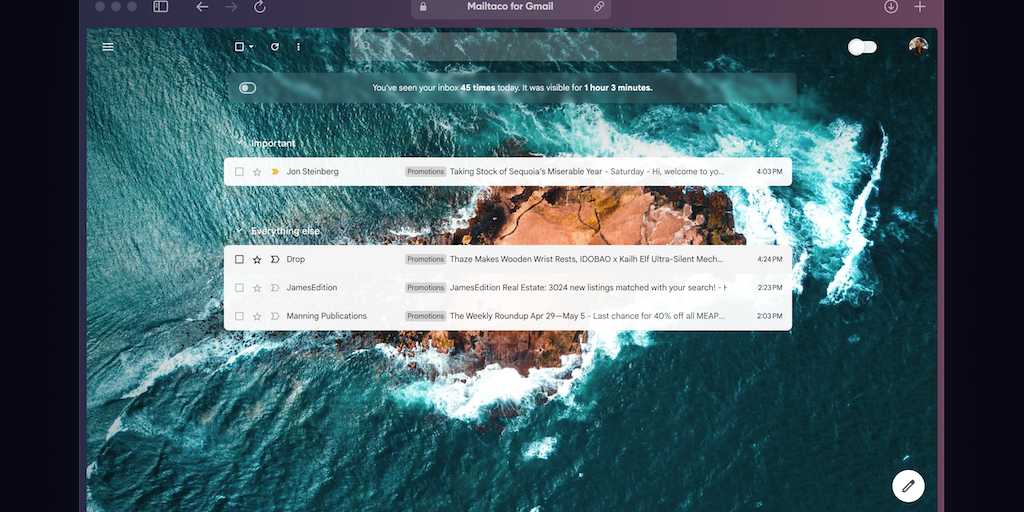Screen dimensions: 1024x512
Task: Reload page with browser reload icon
Action: coord(260,7)
